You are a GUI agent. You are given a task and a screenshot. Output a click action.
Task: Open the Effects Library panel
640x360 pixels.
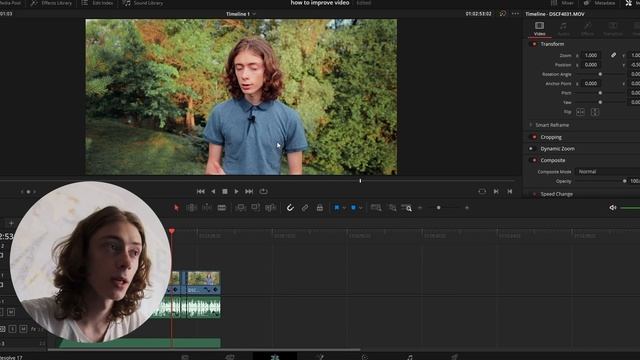pyautogui.click(x=51, y=3)
